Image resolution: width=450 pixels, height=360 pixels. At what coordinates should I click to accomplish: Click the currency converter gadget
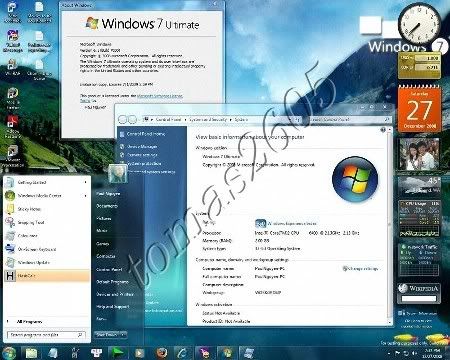click(x=420, y=65)
